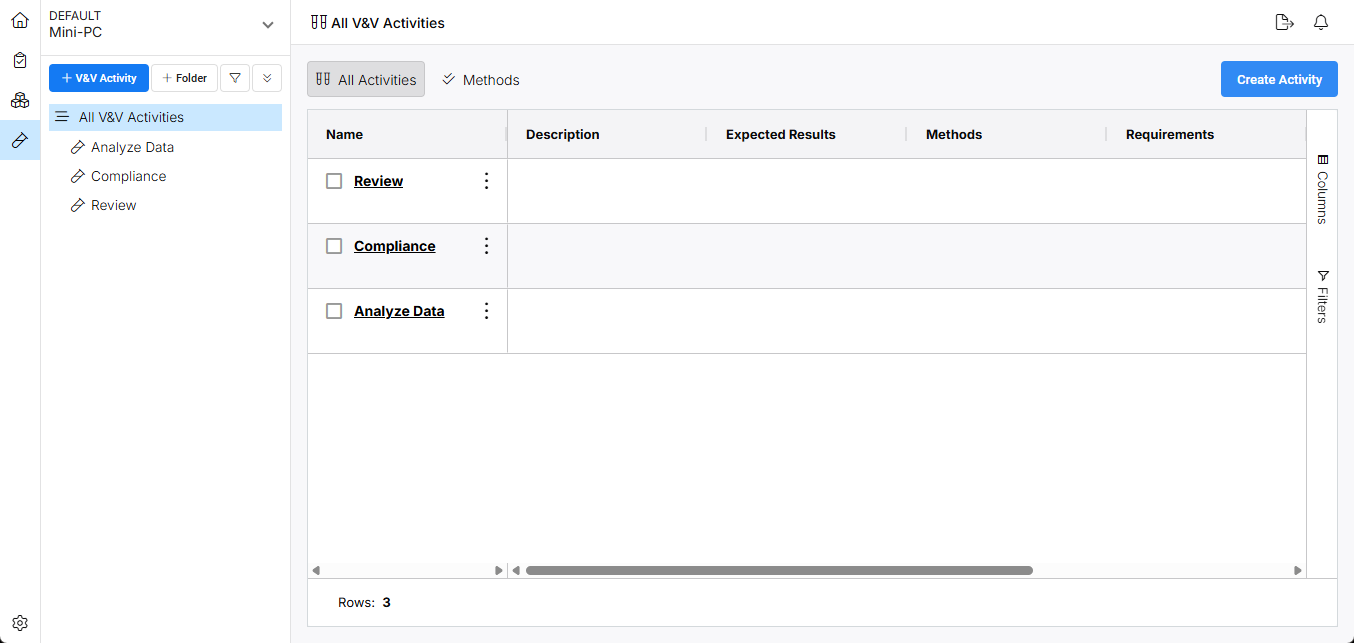1354x643 pixels.
Task: Click the horizontal scrollbar in table
Action: (x=779, y=571)
